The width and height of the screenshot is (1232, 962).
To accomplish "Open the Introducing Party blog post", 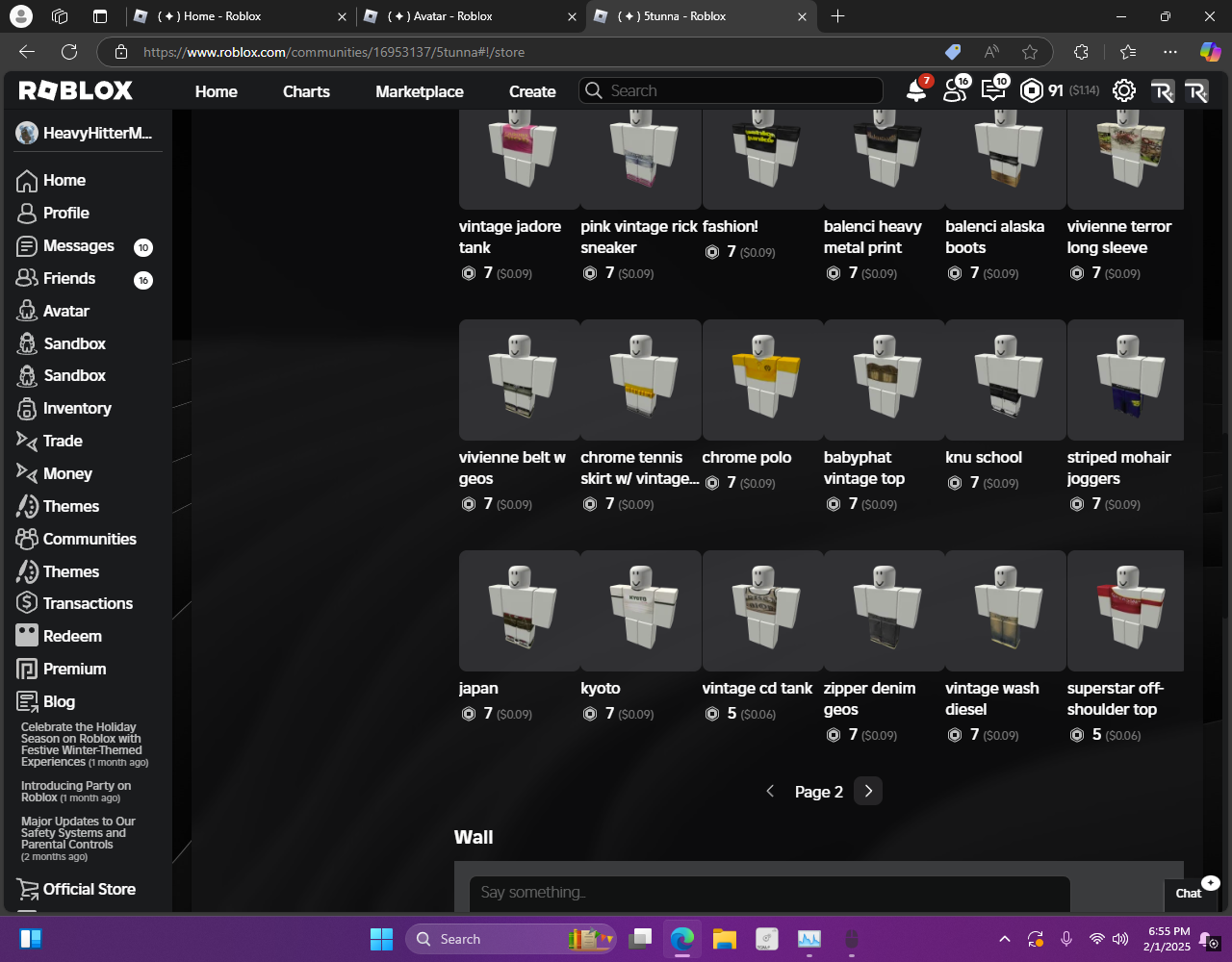I will [76, 792].
